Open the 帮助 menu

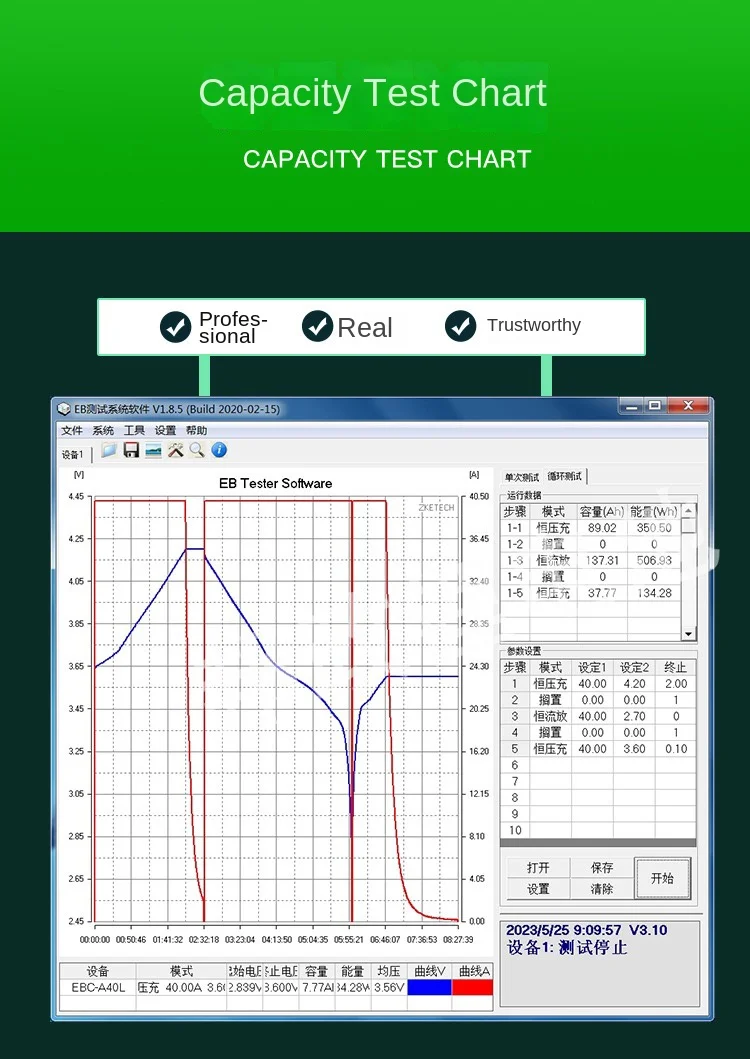point(196,431)
